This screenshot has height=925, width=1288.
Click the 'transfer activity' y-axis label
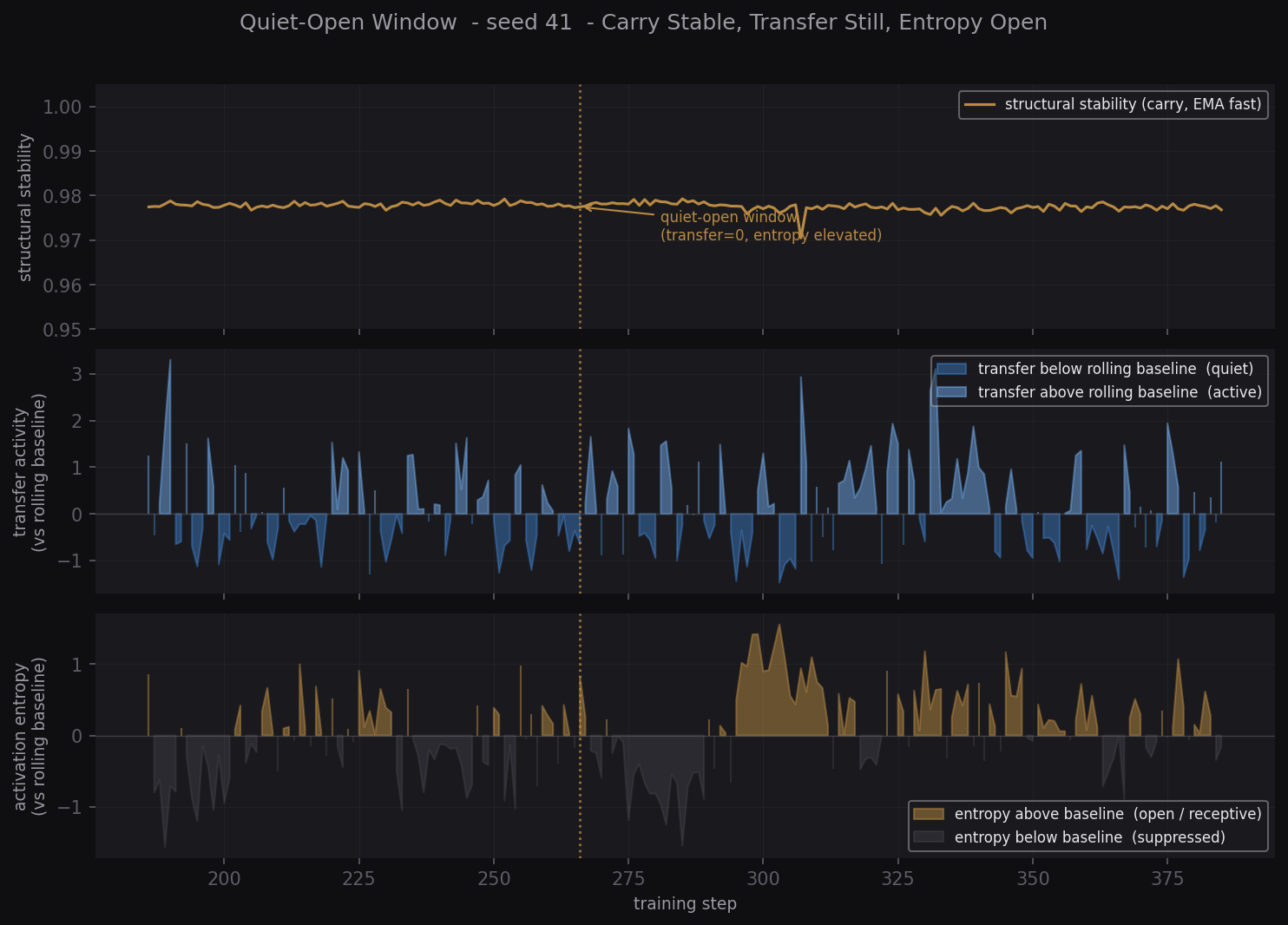point(29,472)
